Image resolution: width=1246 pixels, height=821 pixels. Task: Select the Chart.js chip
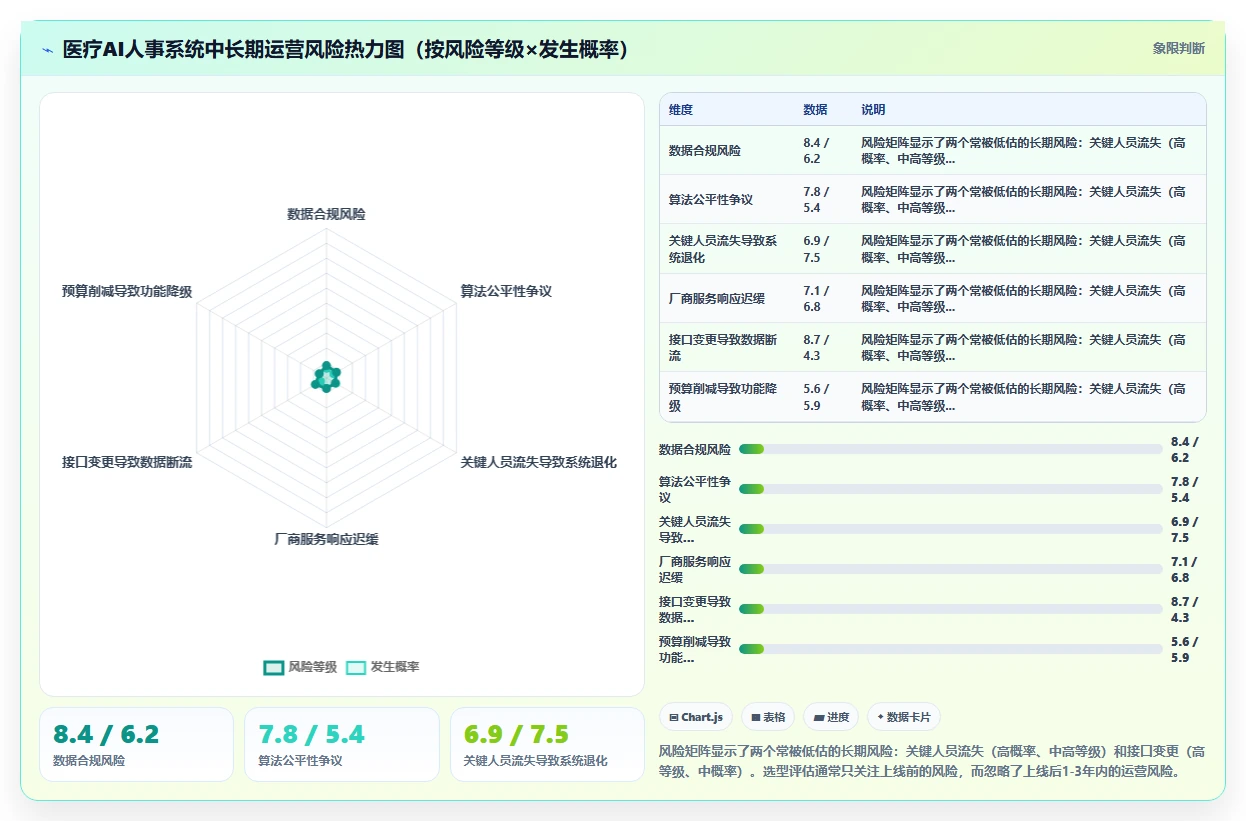(x=696, y=717)
